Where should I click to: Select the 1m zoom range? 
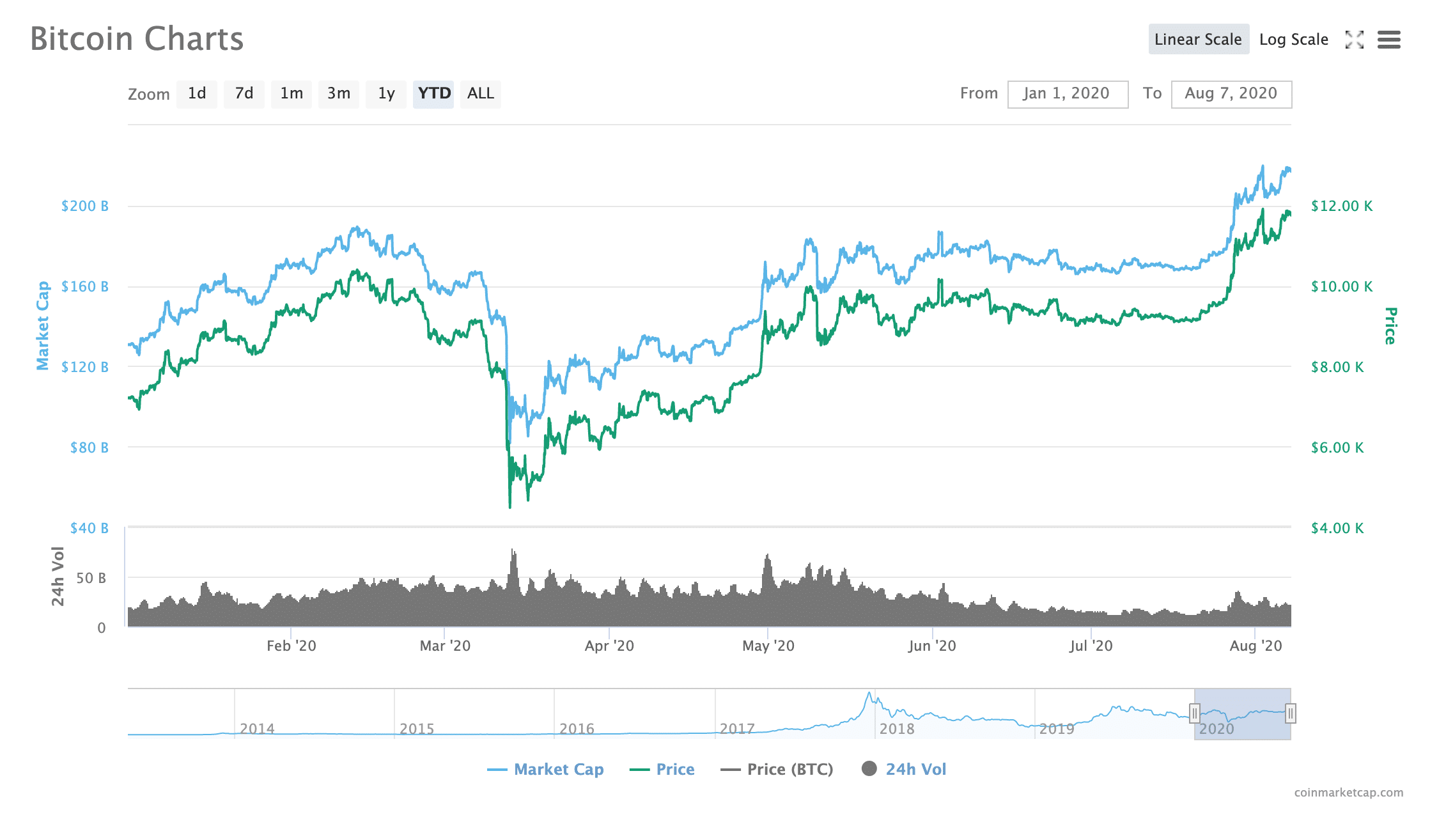point(292,94)
